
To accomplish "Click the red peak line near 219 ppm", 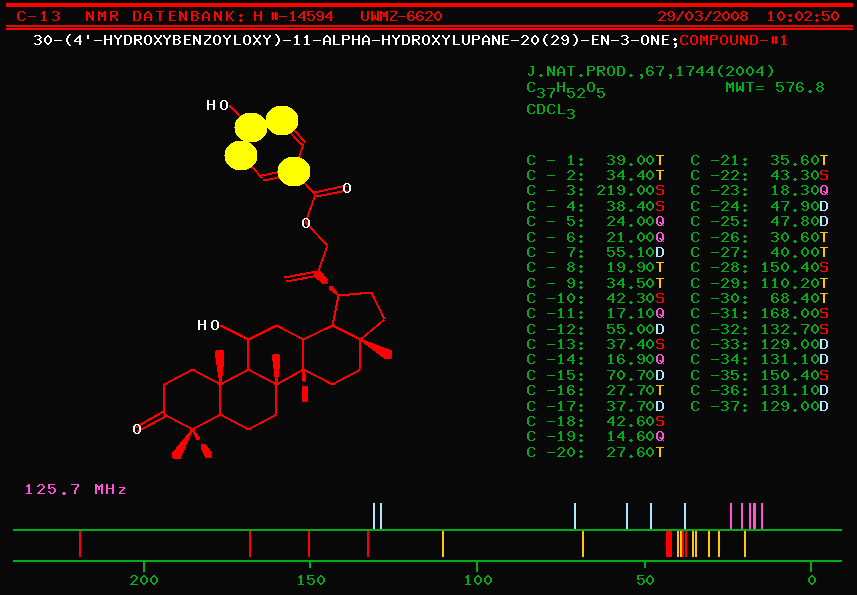I will click(80, 544).
